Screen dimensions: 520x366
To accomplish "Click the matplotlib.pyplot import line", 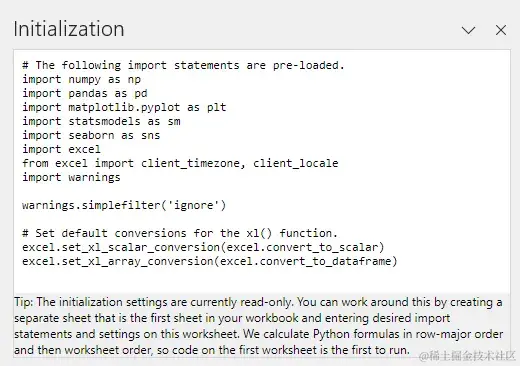I will point(124,107).
